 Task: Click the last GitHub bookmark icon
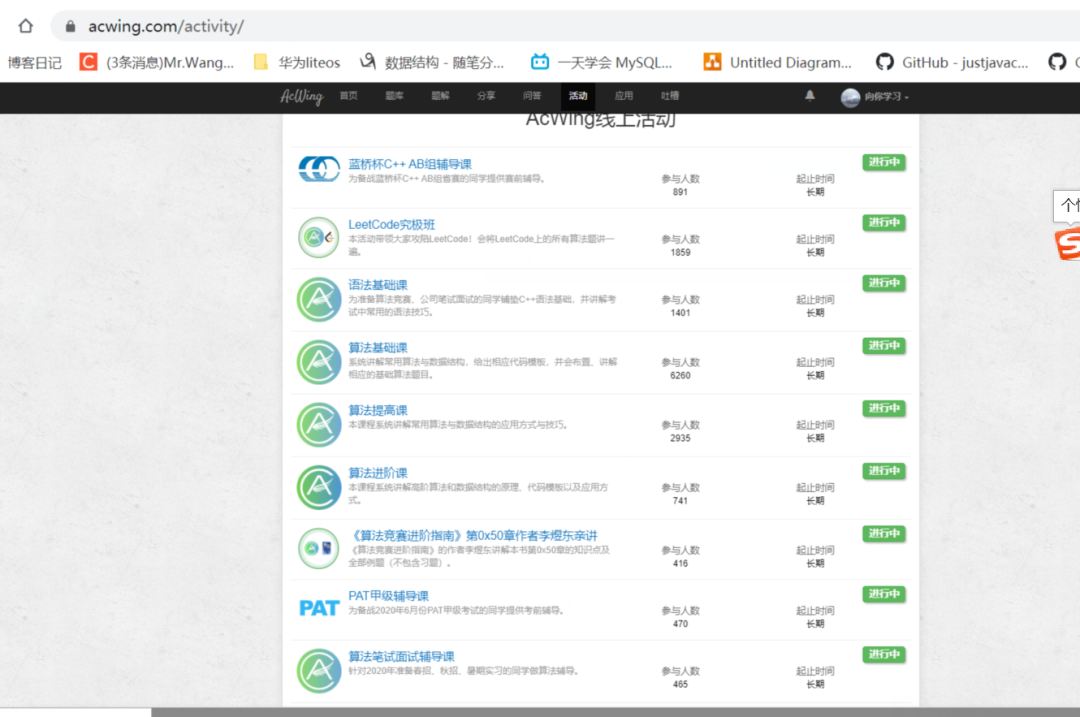[x=1057, y=63]
